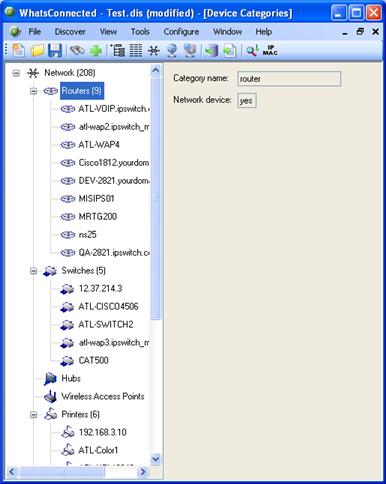The image size is (386, 484).
Task: Click the tree scroll up arrow
Action: point(156,70)
